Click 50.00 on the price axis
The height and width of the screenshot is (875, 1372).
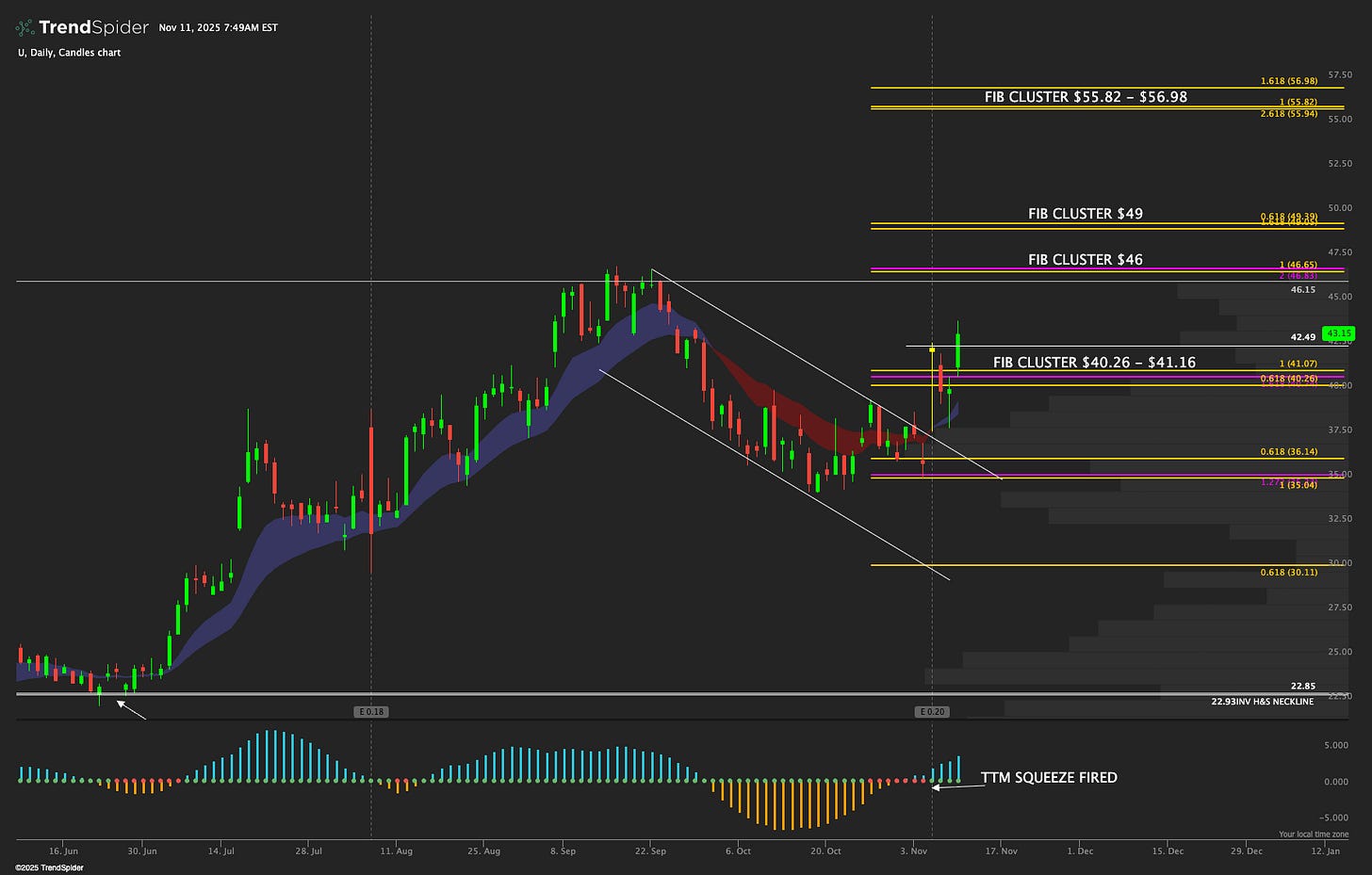(1340, 208)
